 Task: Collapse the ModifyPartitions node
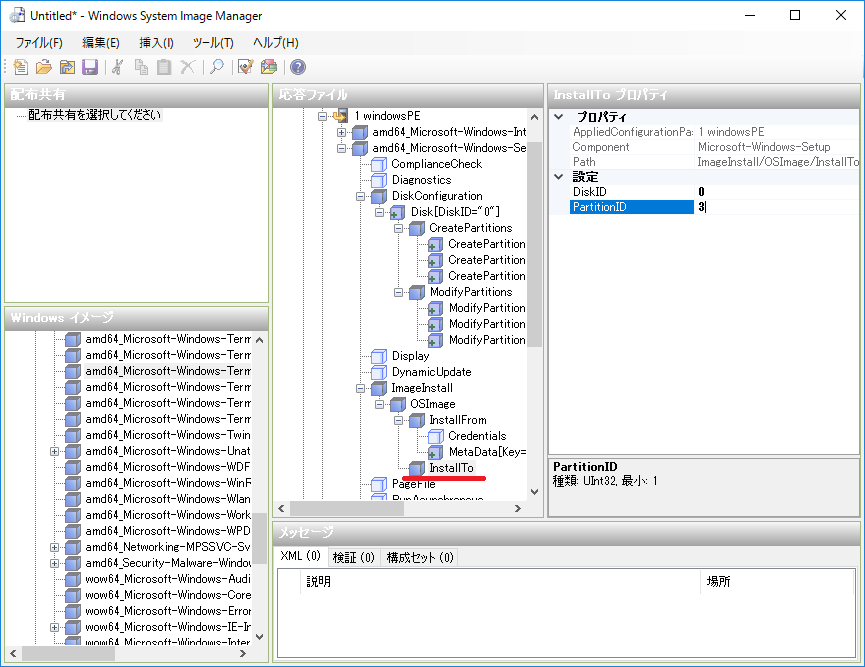pyautogui.click(x=398, y=292)
